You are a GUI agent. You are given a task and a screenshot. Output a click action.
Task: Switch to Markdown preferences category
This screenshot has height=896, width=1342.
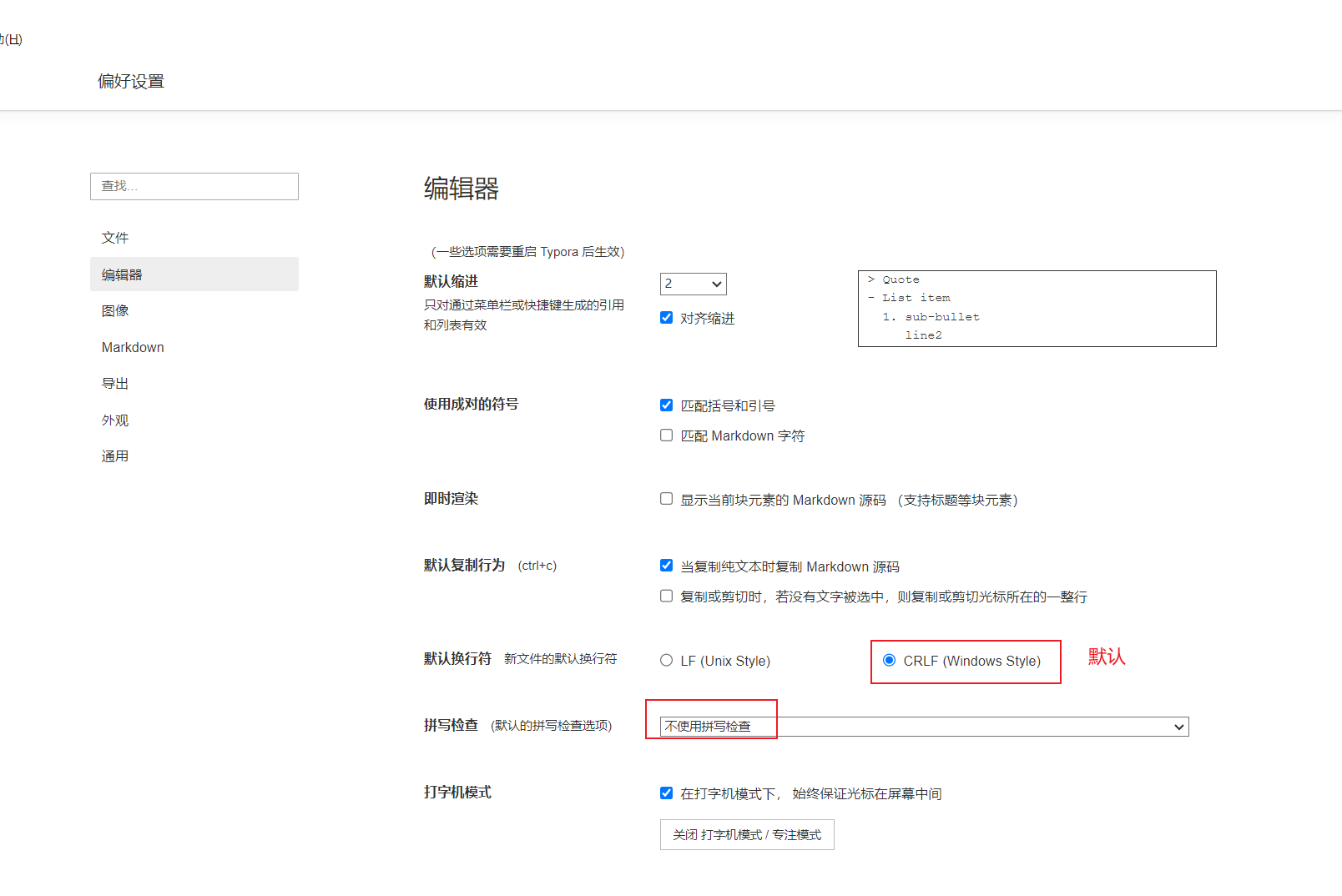click(x=133, y=347)
